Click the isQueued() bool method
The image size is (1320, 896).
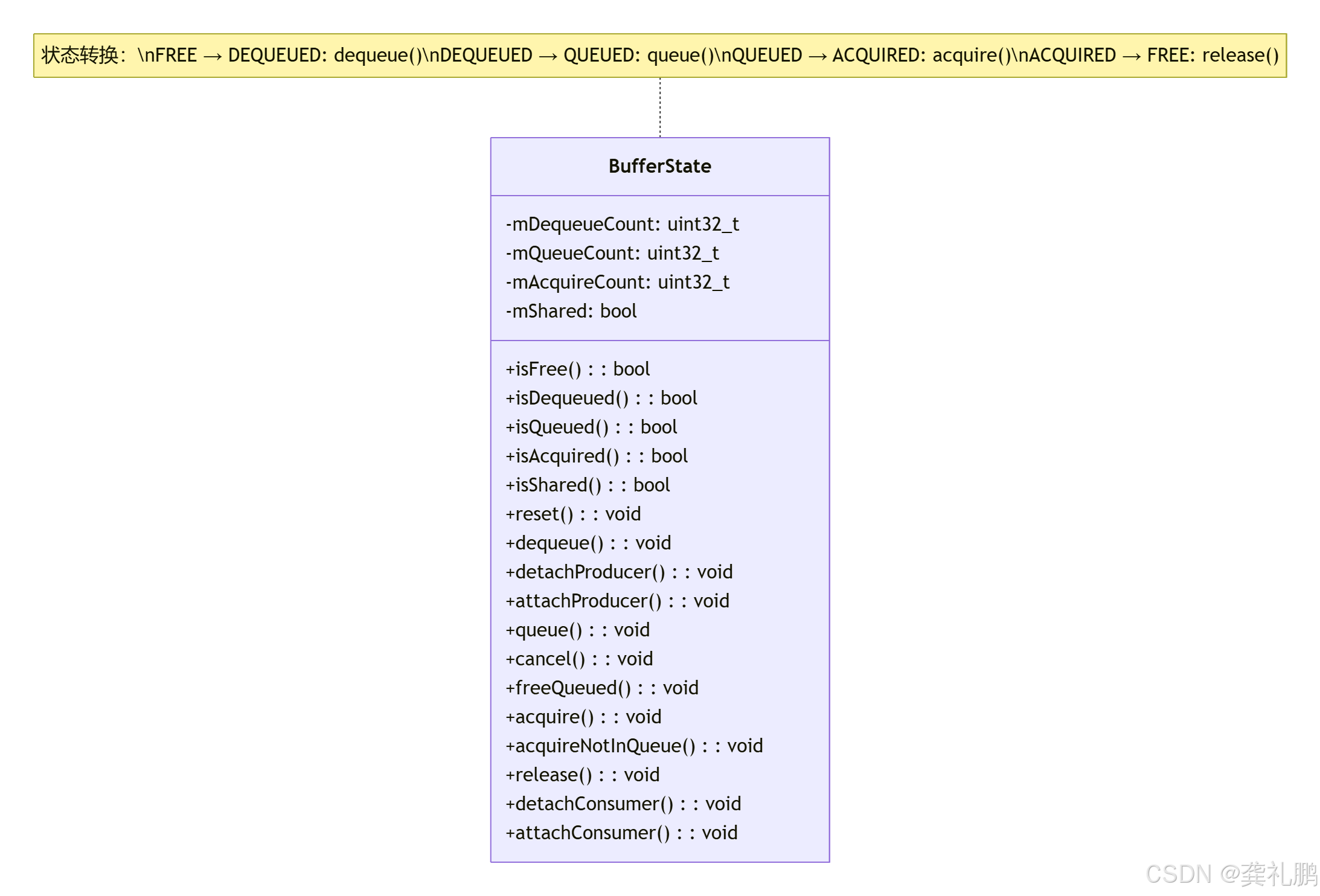(591, 427)
